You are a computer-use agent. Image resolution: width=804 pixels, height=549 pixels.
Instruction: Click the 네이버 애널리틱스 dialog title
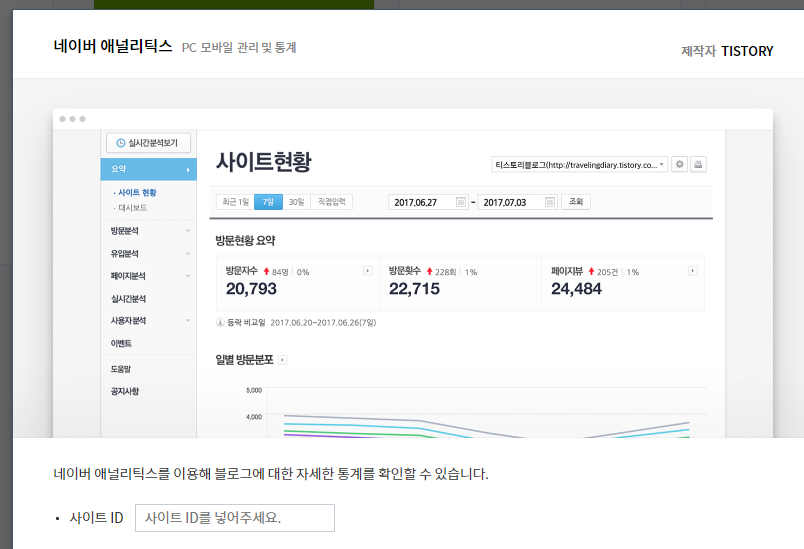point(113,46)
